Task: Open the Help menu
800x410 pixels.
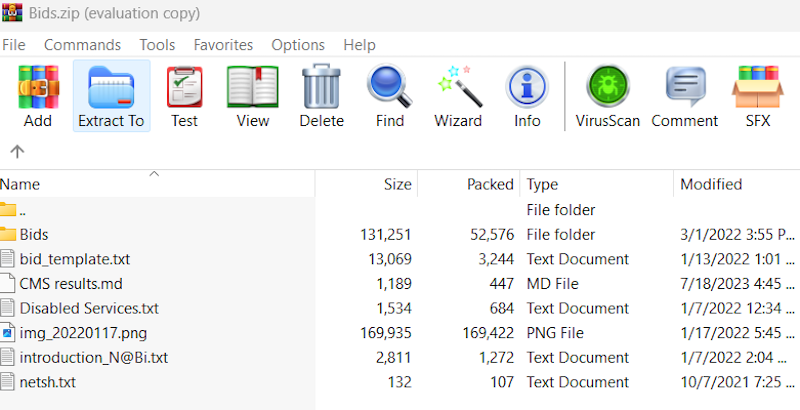Action: click(359, 45)
